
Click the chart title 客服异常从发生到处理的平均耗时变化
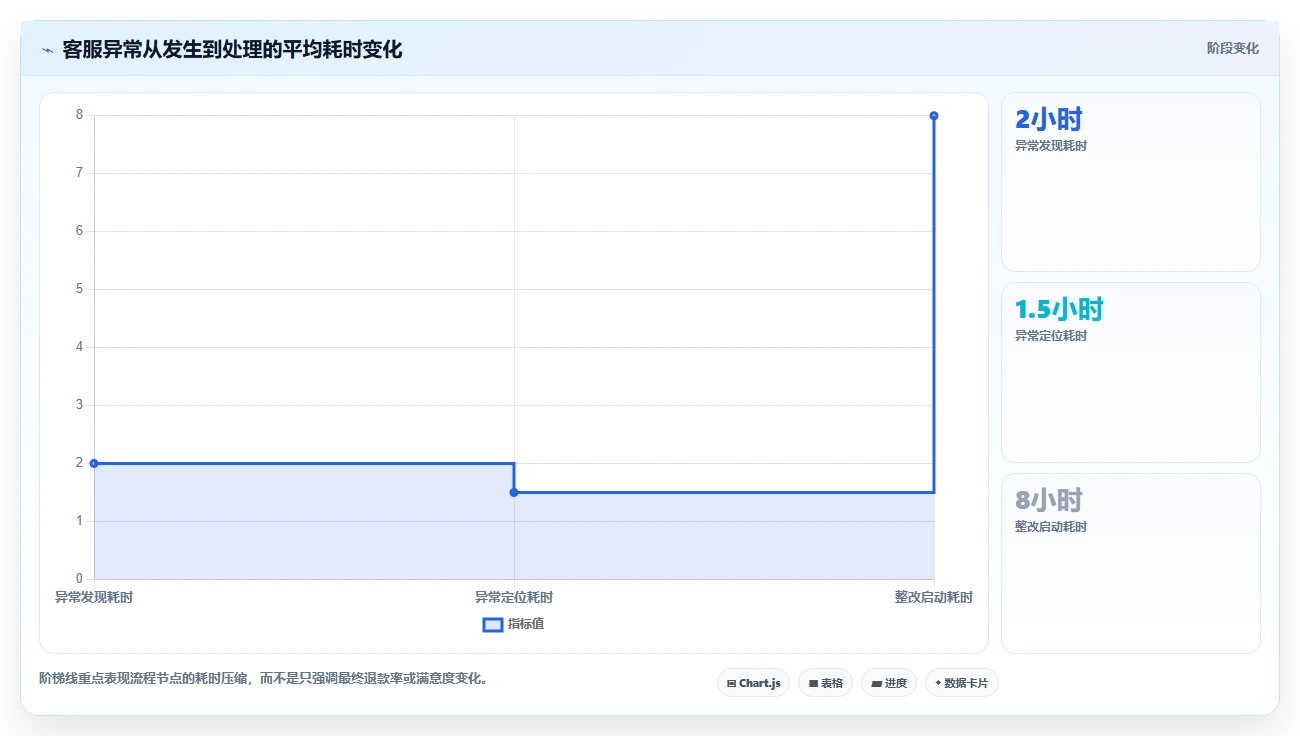pos(232,50)
